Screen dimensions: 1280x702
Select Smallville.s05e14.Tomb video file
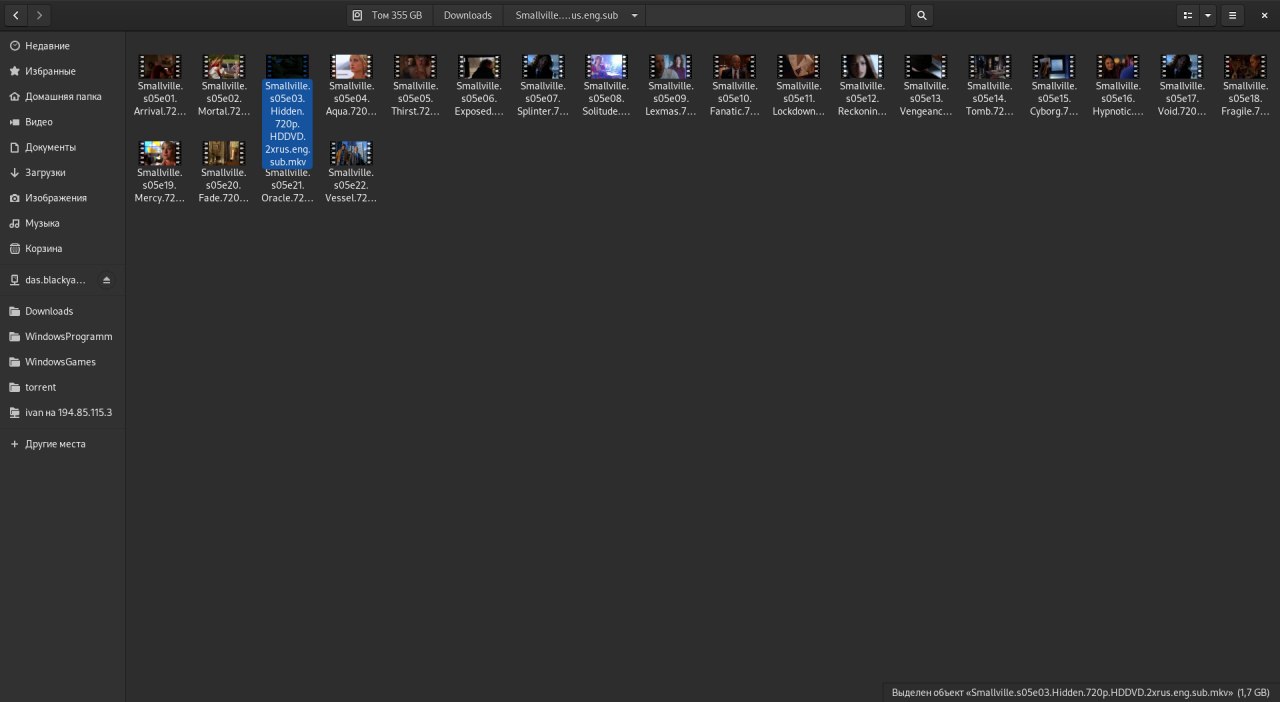coord(990,85)
